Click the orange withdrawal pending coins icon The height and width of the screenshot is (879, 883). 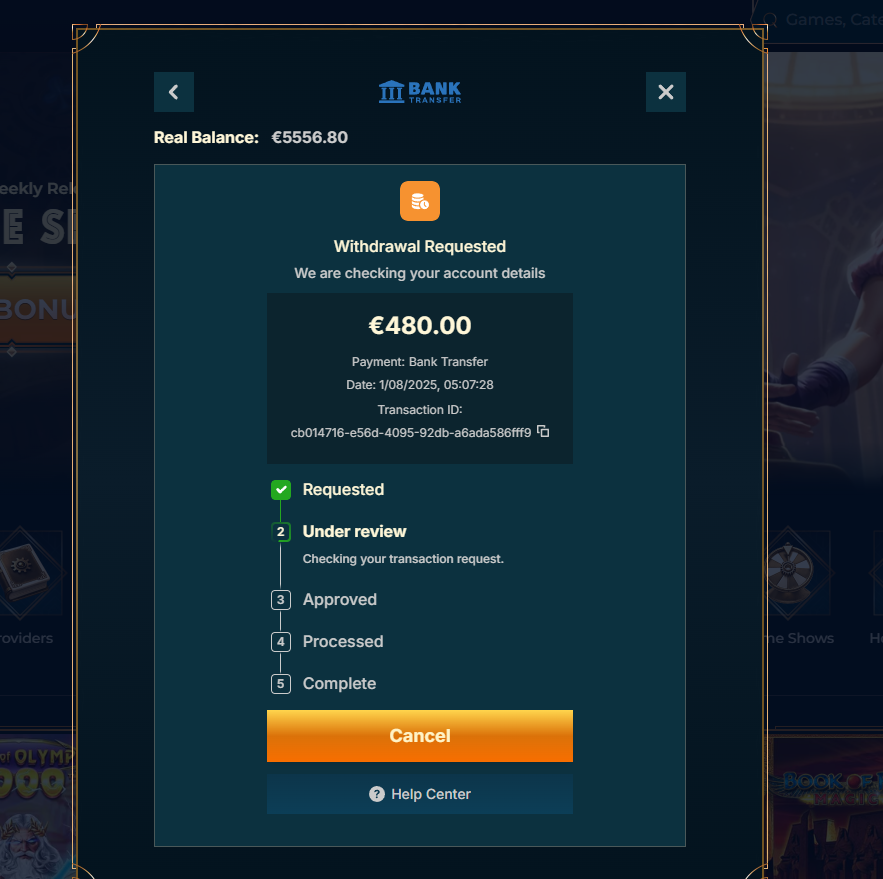(x=420, y=201)
